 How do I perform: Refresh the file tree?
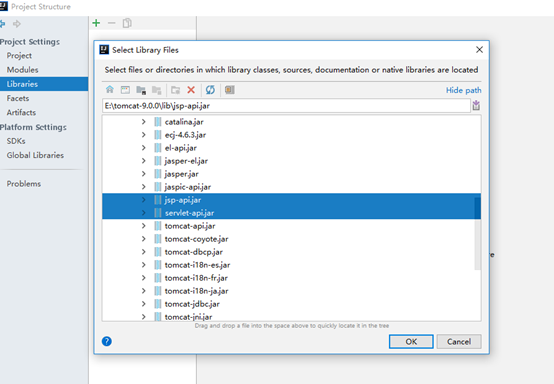[x=210, y=90]
